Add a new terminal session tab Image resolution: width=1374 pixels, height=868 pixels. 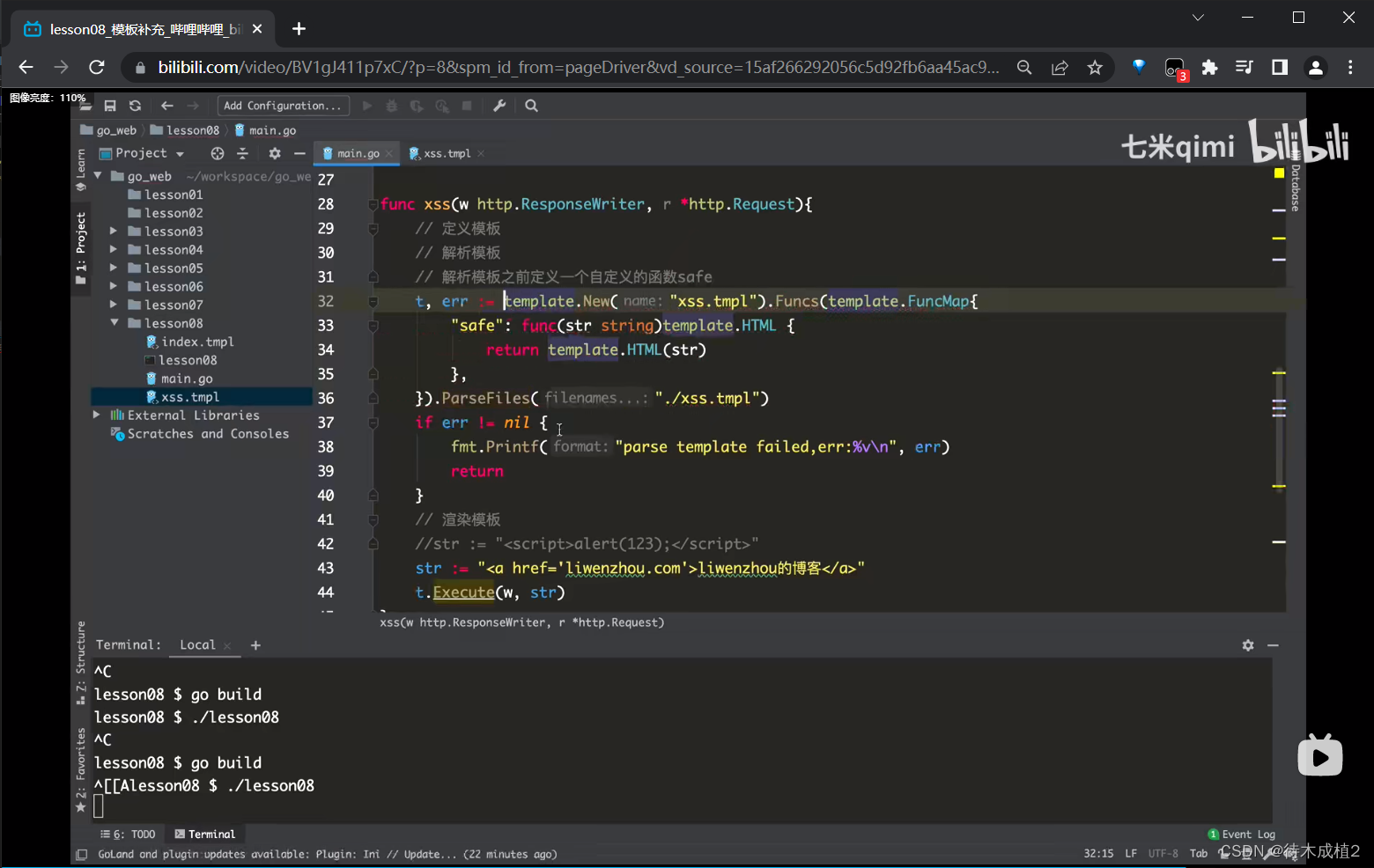click(255, 645)
